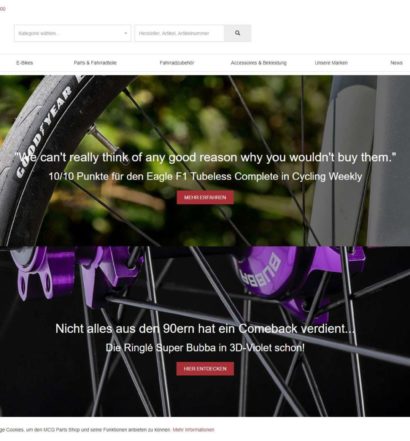Open the E-Bikes menu
The width and height of the screenshot is (410, 441).
click(25, 63)
